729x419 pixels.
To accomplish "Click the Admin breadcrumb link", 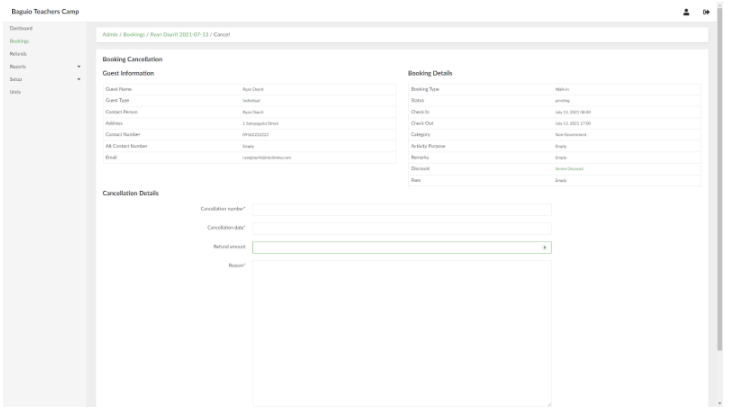I will (x=110, y=35).
